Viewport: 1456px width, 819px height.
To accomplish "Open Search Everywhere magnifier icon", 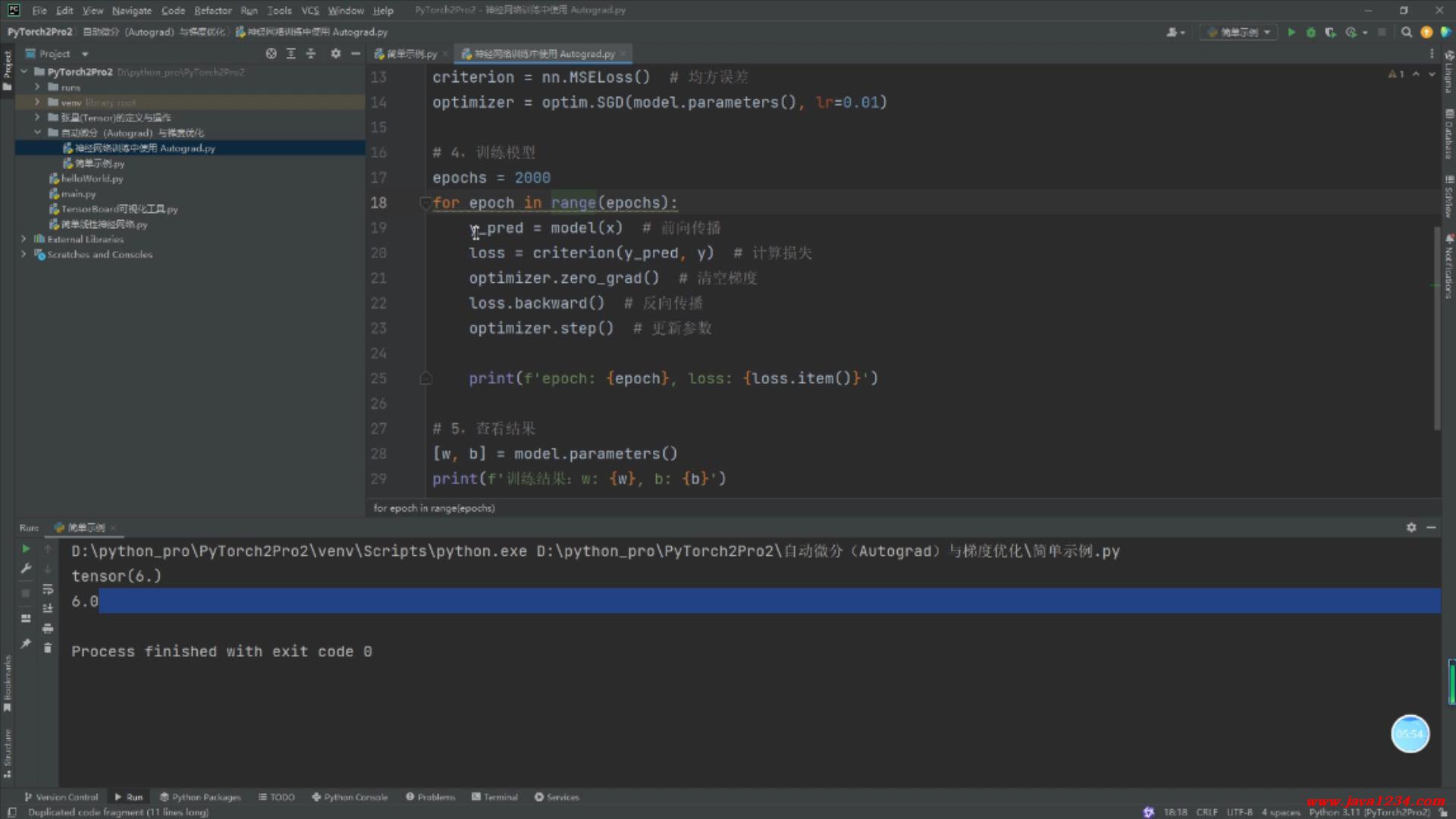I will [1407, 32].
